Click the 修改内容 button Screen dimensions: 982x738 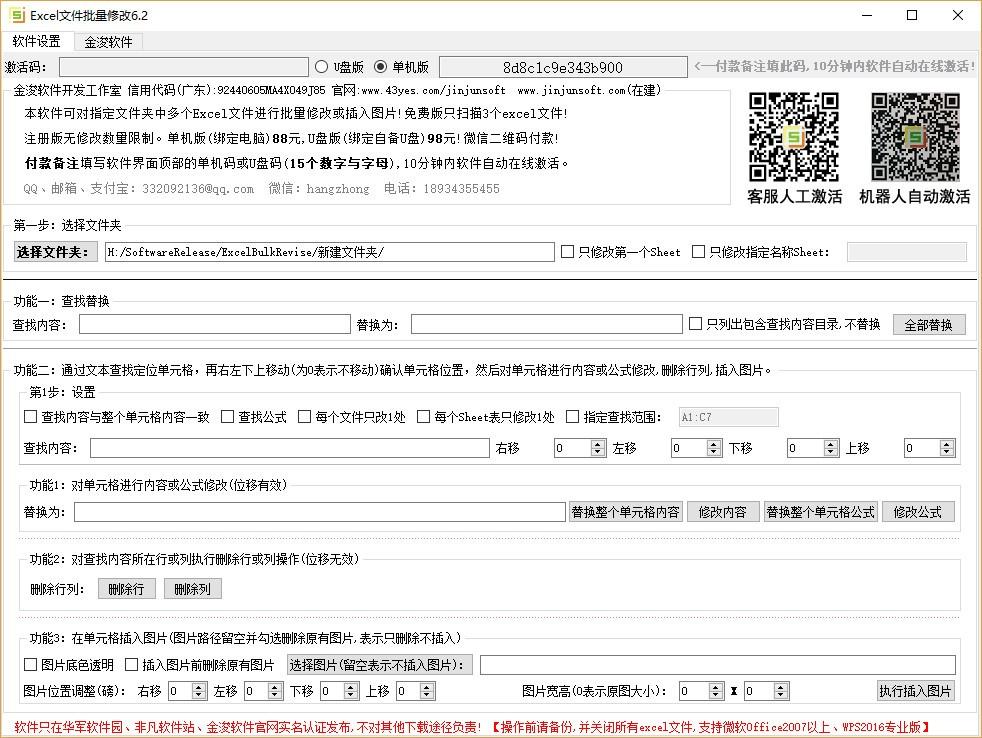(x=723, y=512)
